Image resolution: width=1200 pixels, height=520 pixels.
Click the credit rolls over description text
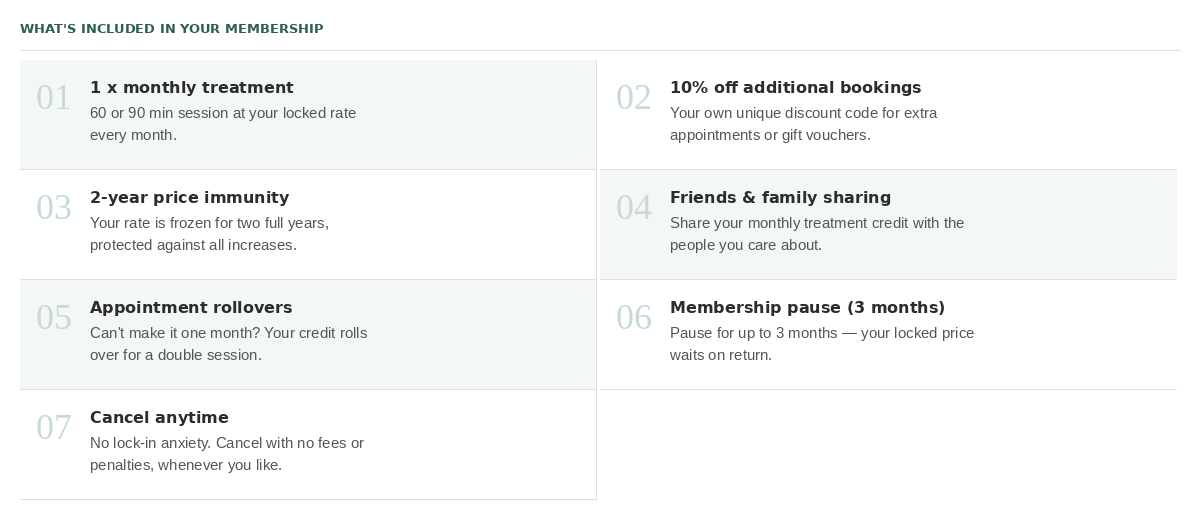pyautogui.click(x=228, y=344)
